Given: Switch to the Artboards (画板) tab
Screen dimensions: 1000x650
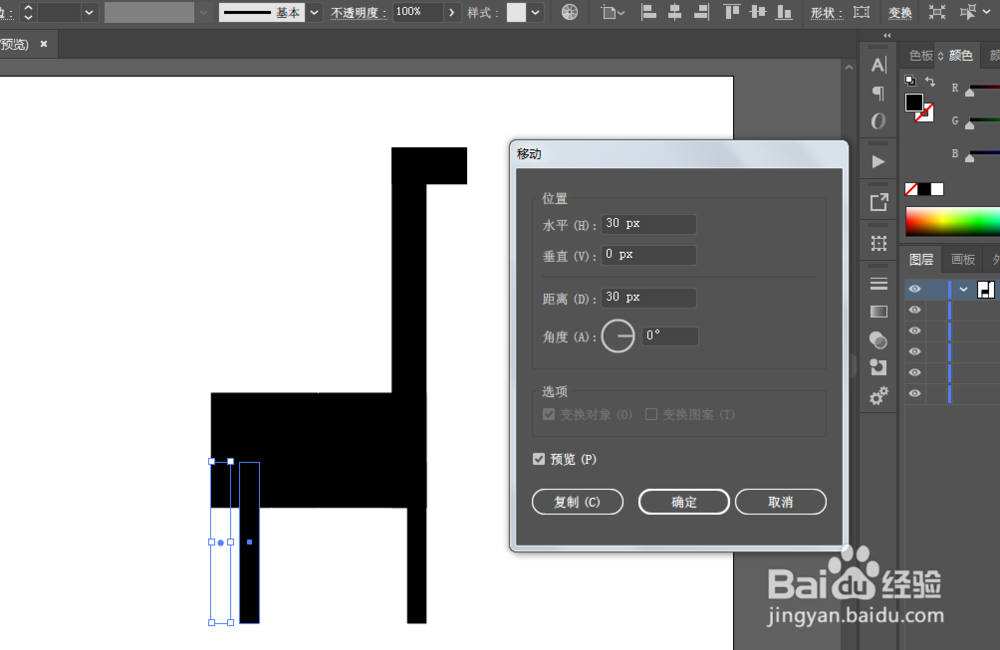Looking at the screenshot, I should [963, 259].
